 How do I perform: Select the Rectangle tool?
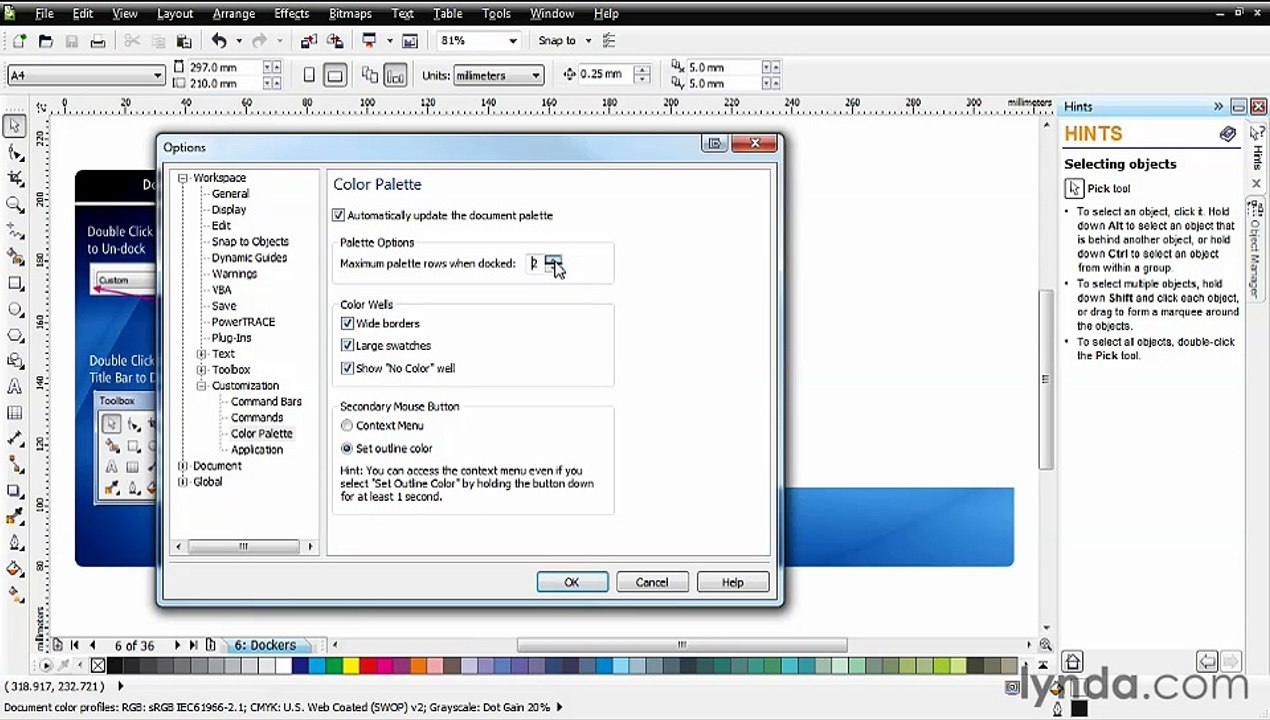point(15,283)
